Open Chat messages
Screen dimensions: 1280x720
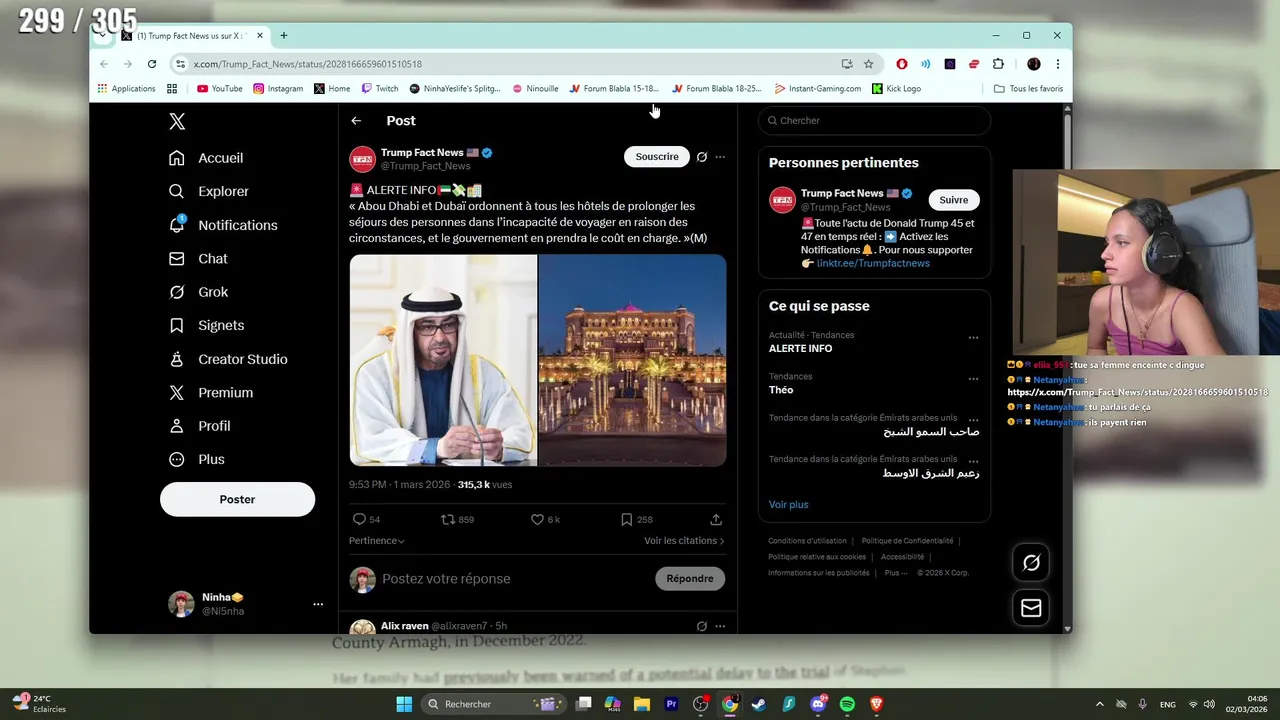tap(198, 258)
